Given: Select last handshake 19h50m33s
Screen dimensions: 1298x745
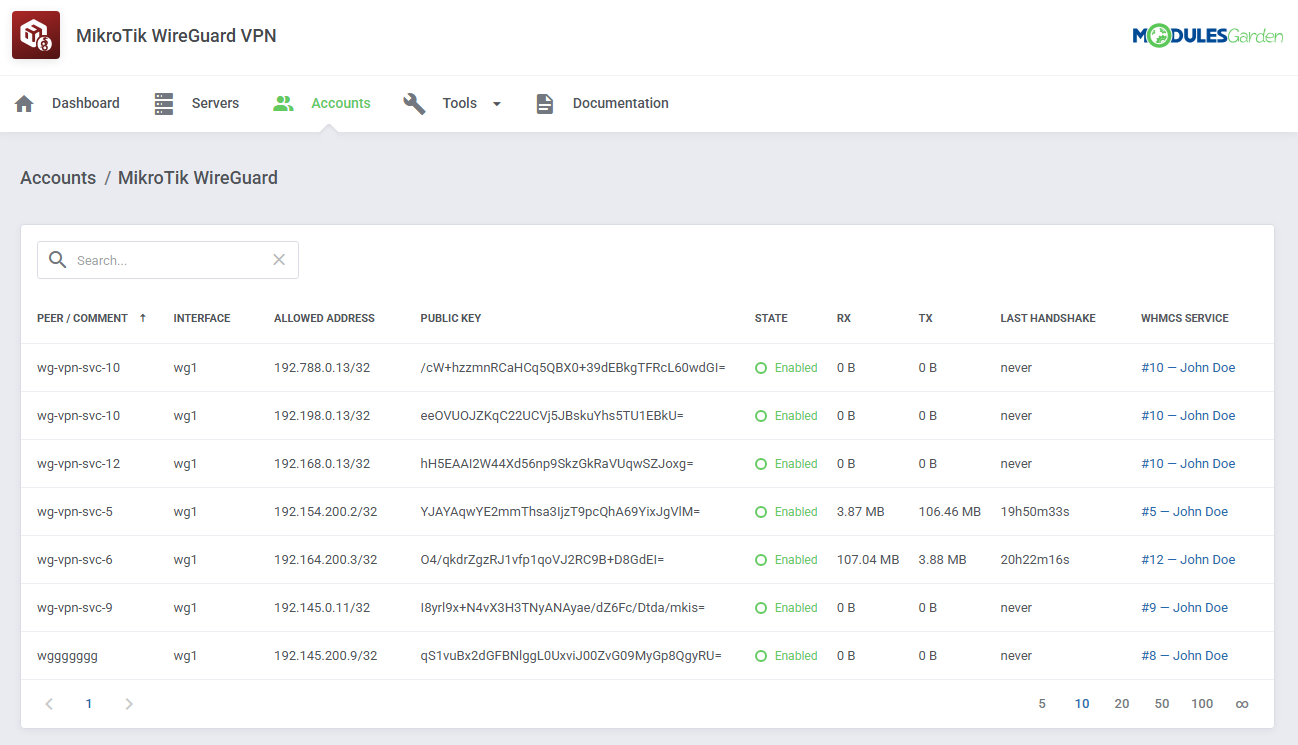Looking at the screenshot, I should tap(1035, 512).
